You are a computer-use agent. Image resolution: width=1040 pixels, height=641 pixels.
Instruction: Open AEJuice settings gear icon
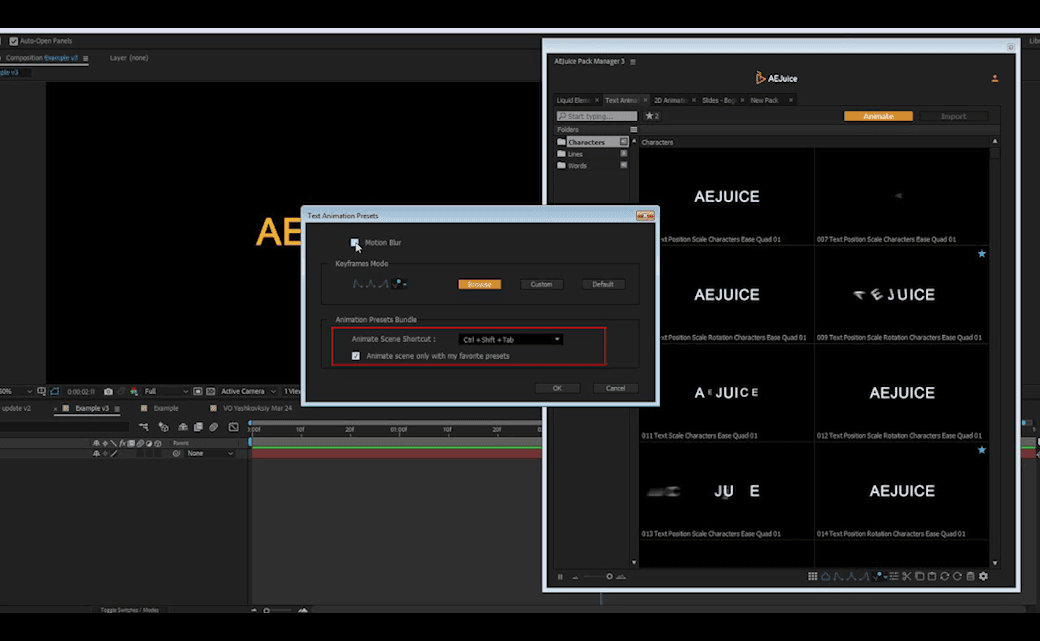click(x=984, y=577)
